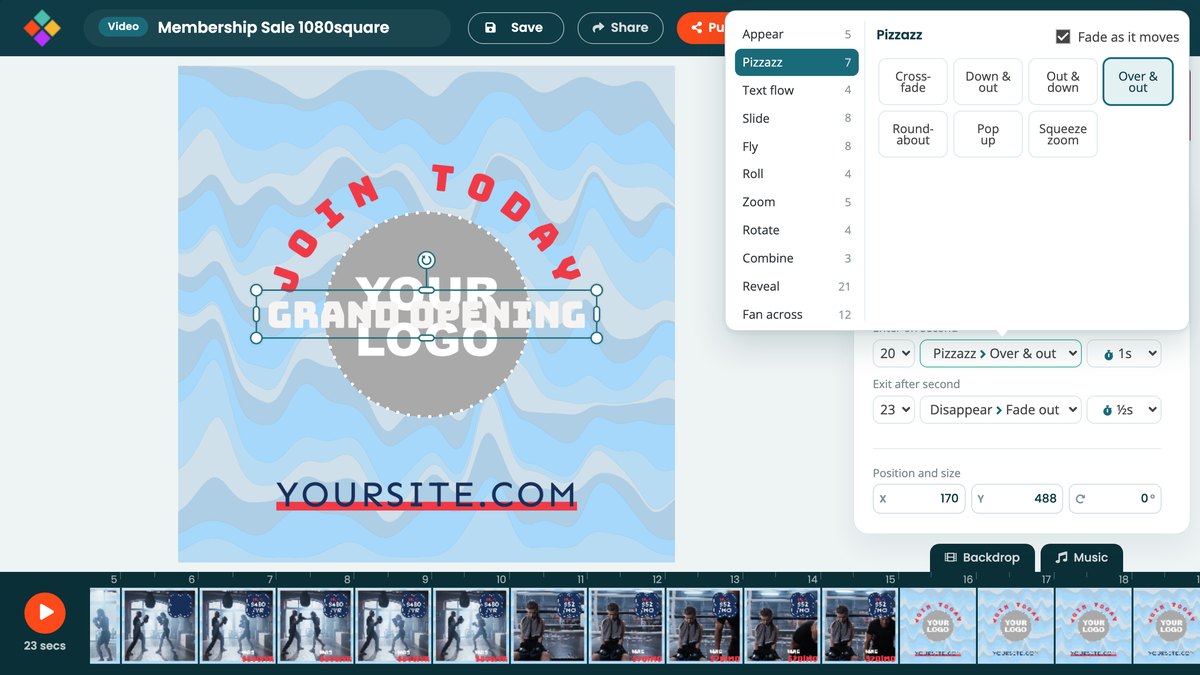Select the curved JOIN TODAY text

click(427, 226)
